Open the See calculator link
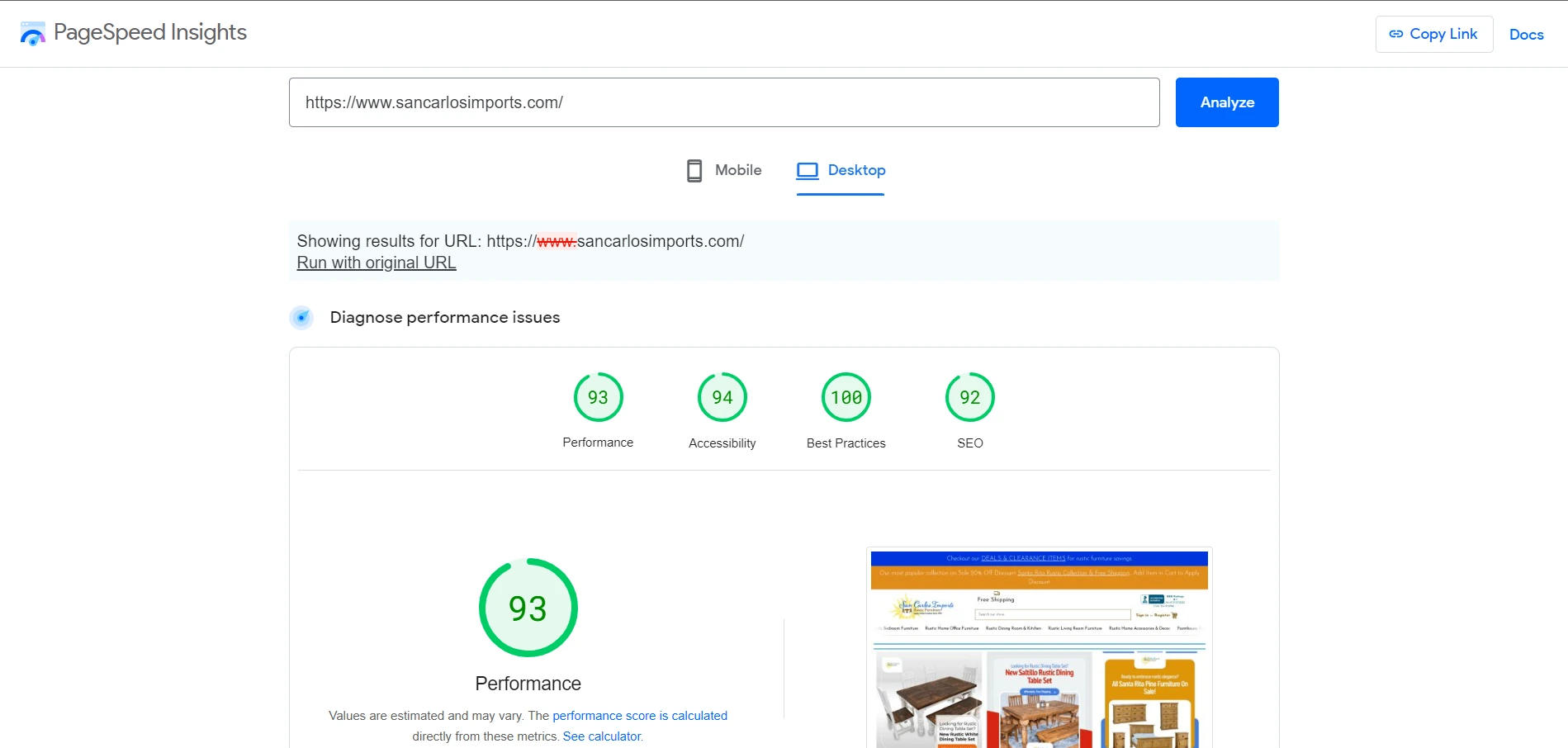 (x=602, y=736)
